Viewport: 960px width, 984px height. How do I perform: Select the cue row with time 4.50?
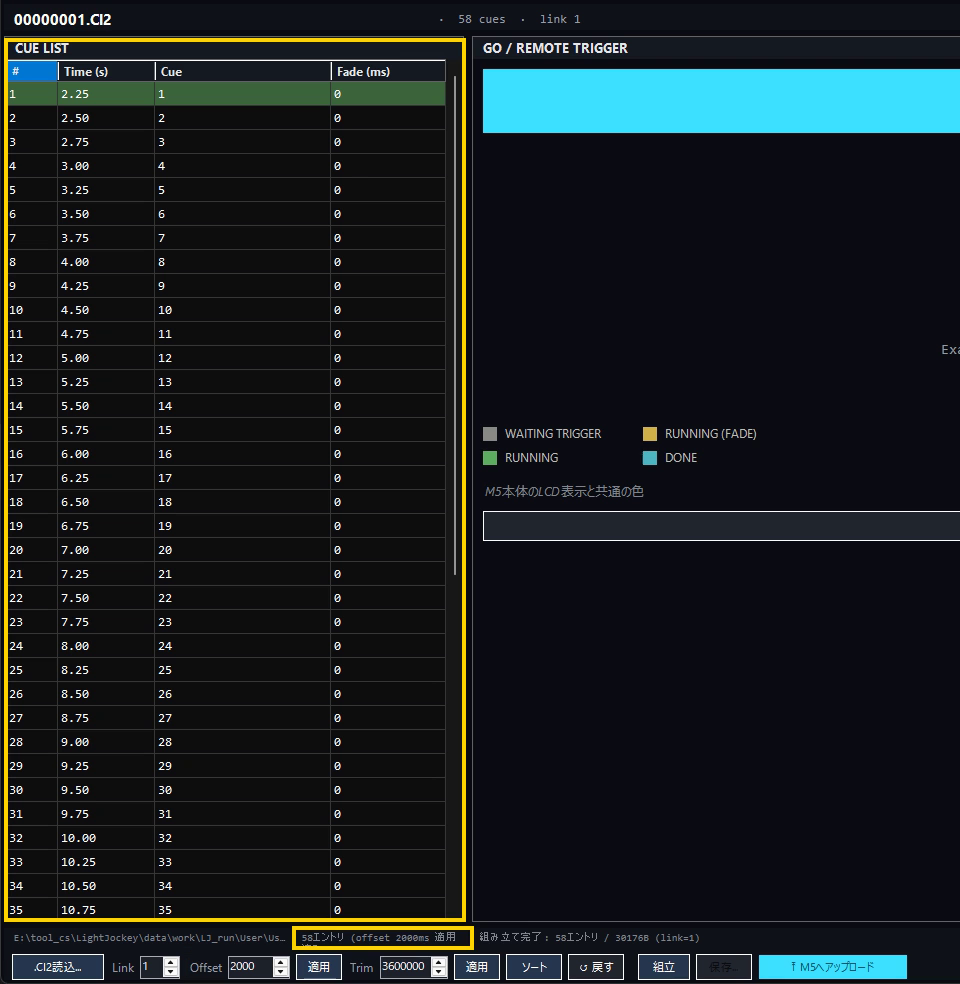(x=227, y=310)
